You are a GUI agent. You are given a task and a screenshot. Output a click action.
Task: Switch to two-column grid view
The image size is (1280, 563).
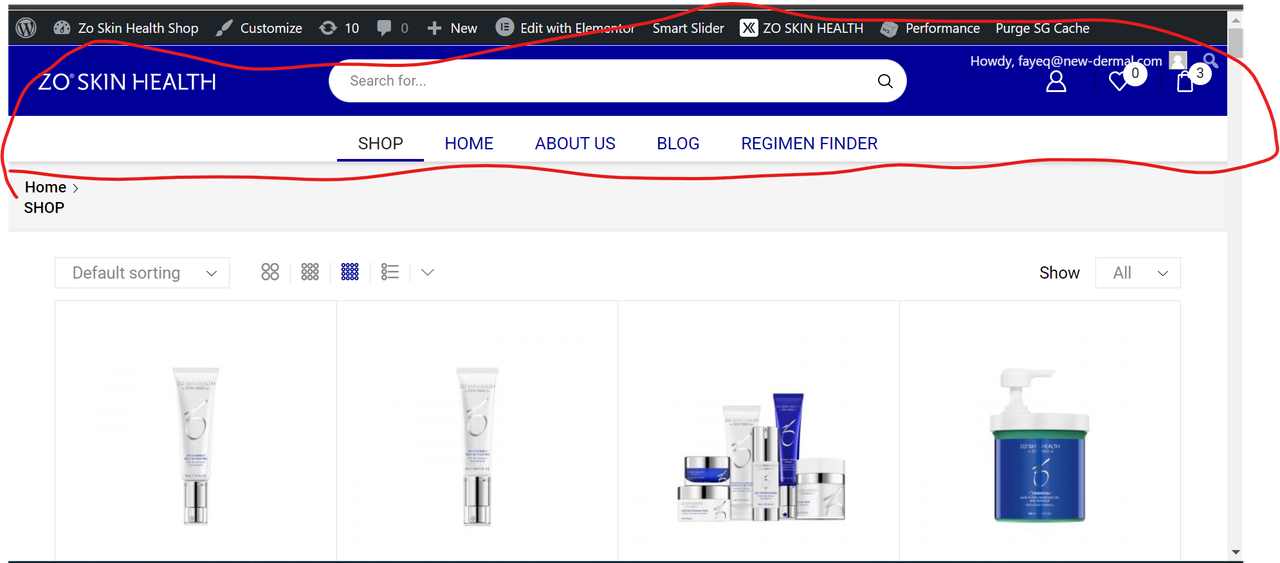(270, 272)
